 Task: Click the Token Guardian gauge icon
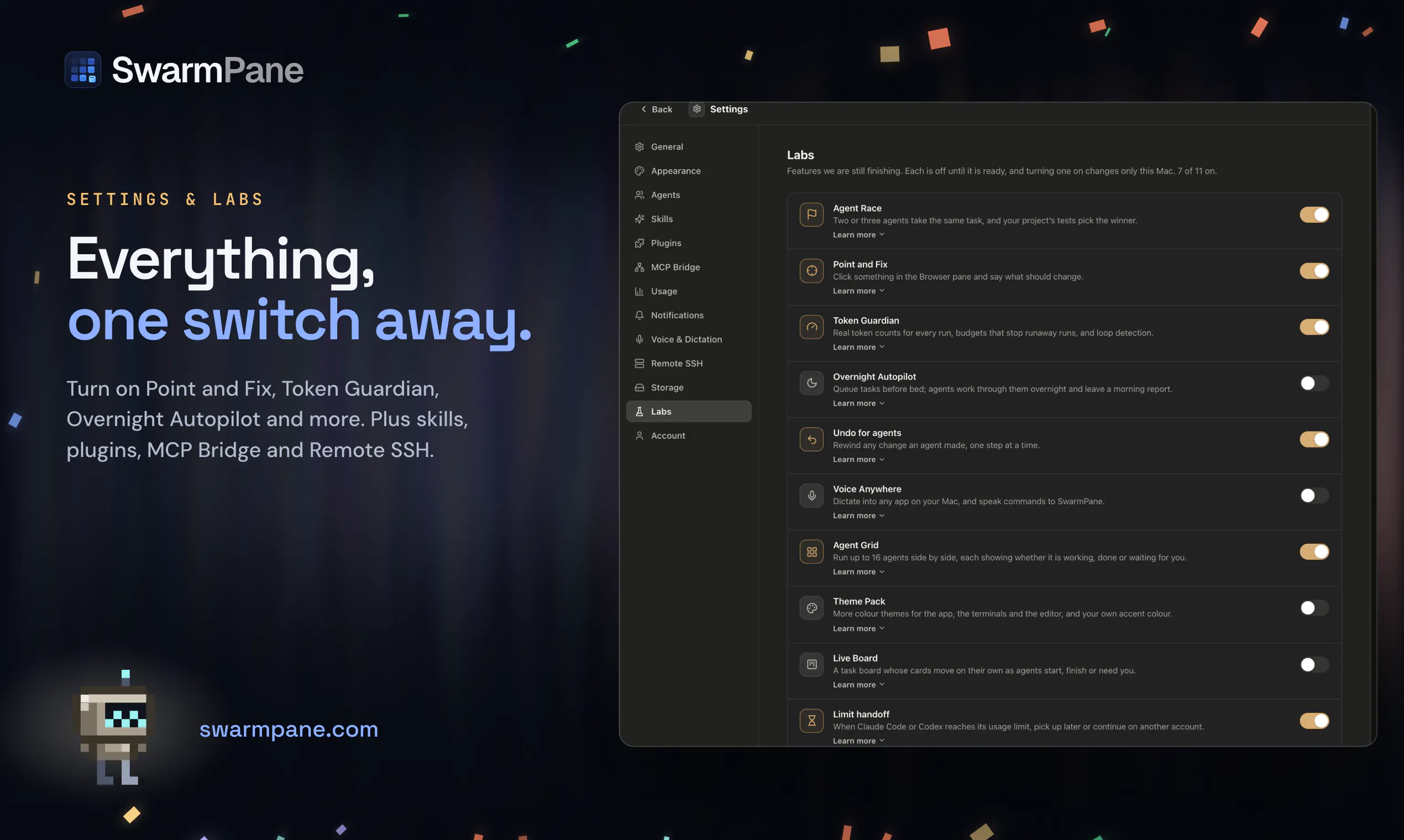(811, 327)
